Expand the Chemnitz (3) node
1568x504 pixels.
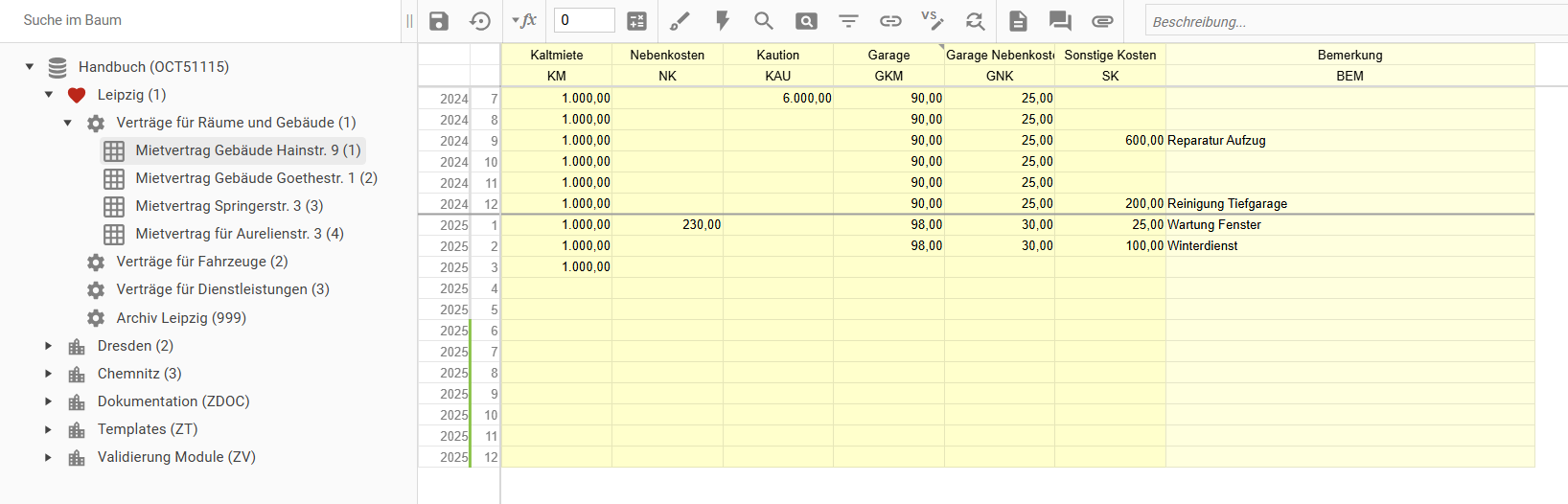[49, 374]
